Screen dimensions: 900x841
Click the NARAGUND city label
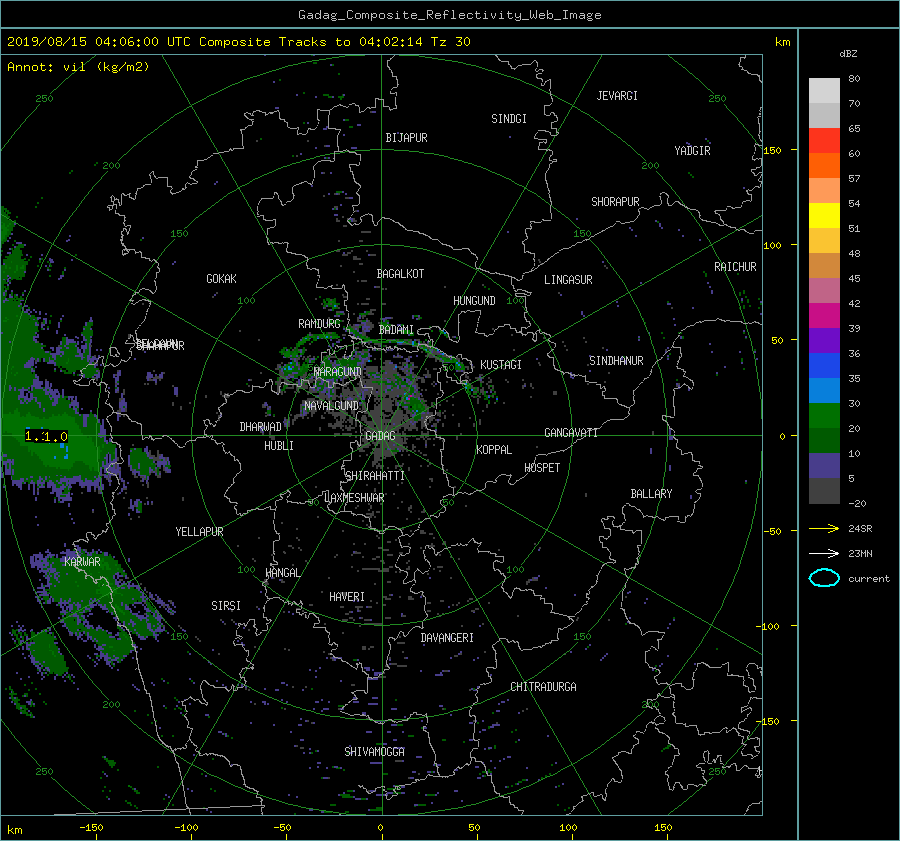pyautogui.click(x=338, y=371)
